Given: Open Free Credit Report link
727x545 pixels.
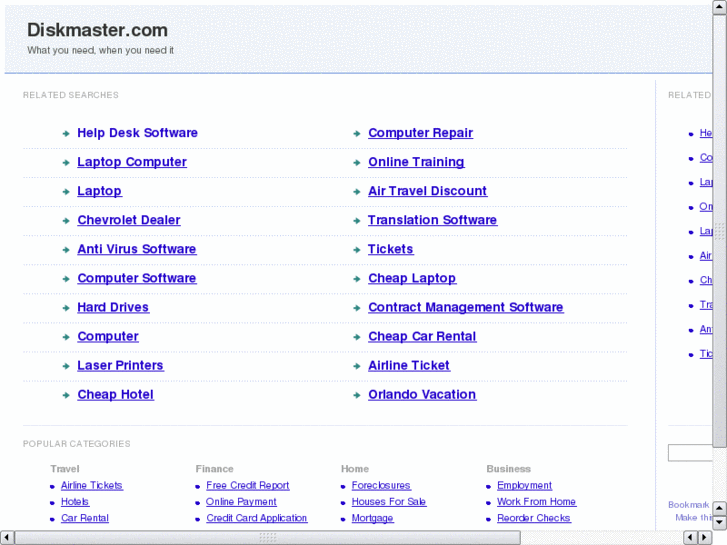Looking at the screenshot, I should pos(248,486).
